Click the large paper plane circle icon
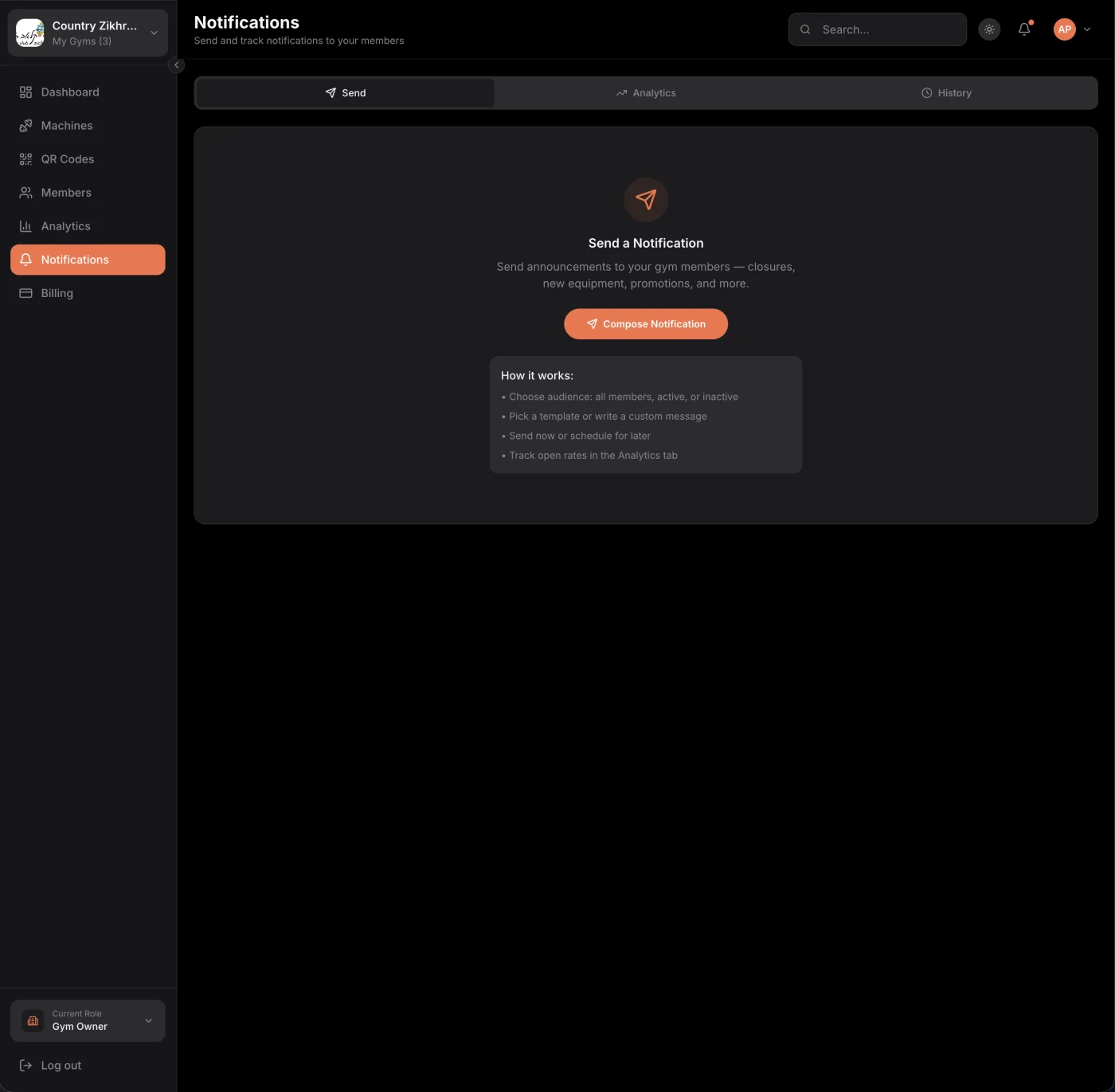This screenshot has height=1092, width=1115. [x=646, y=199]
